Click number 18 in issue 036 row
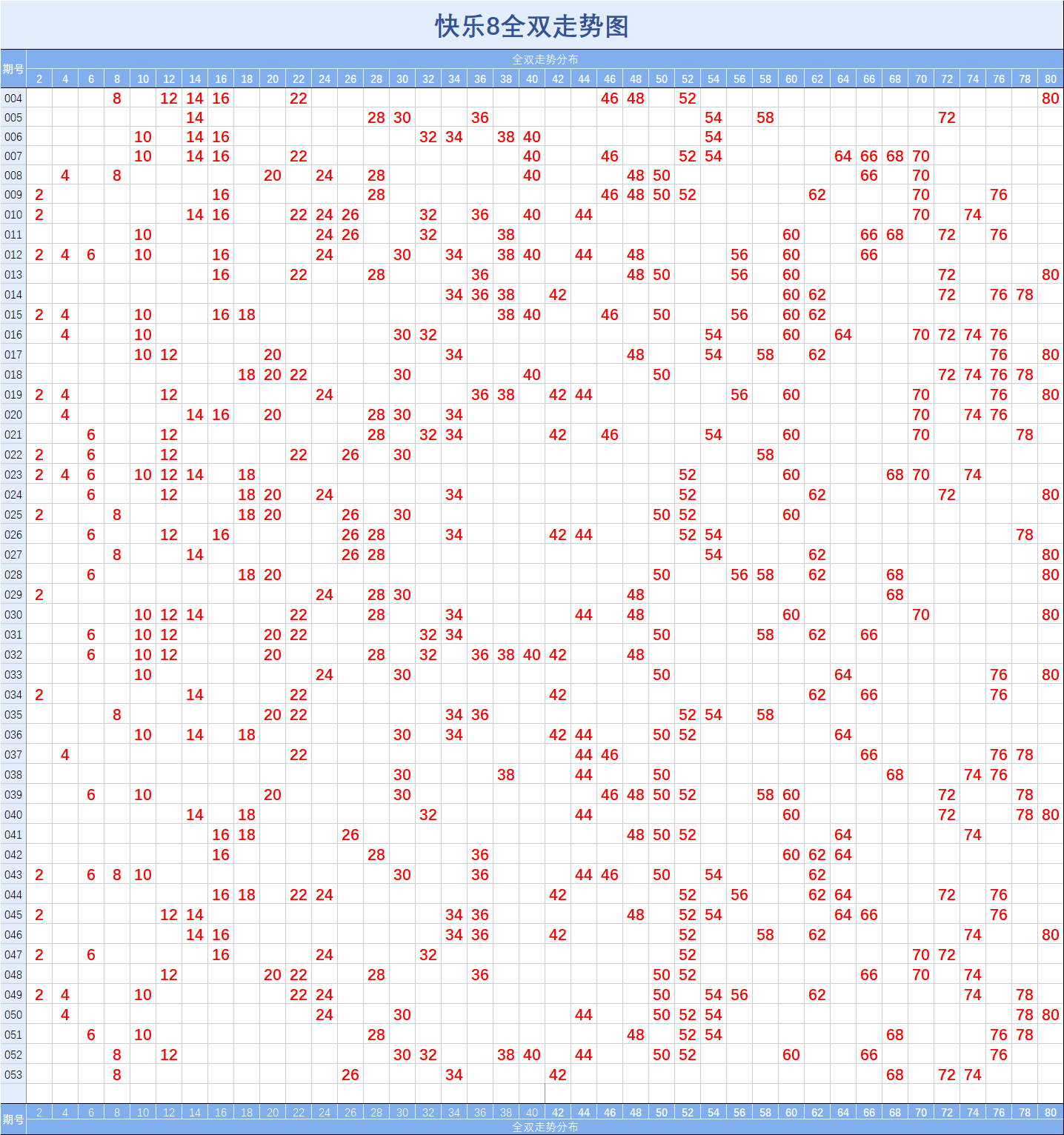Viewport: 1064px width, 1135px height. pos(247,734)
